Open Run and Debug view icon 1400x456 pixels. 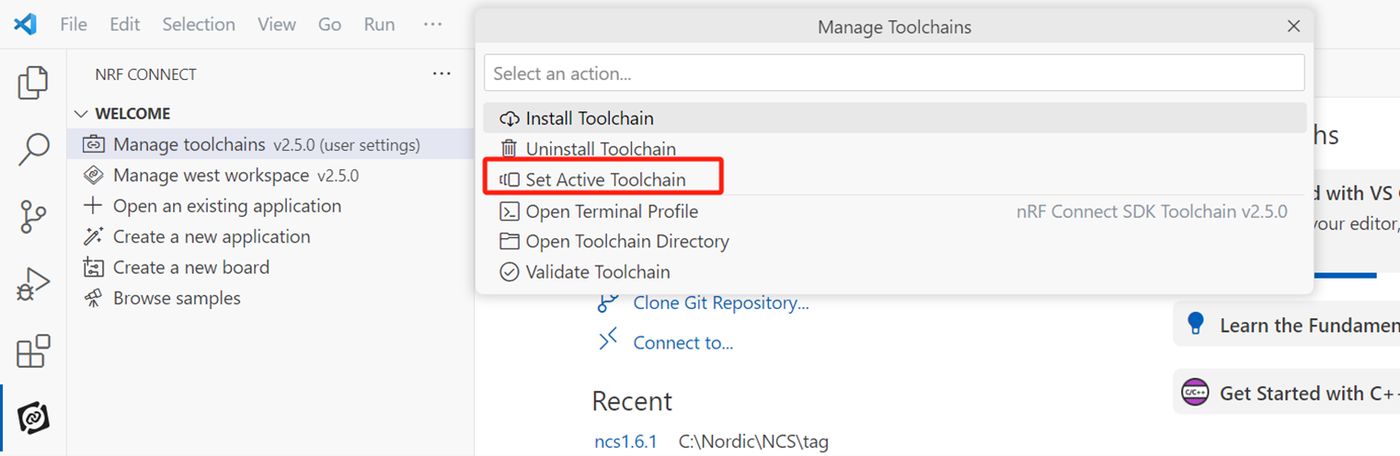(33, 284)
